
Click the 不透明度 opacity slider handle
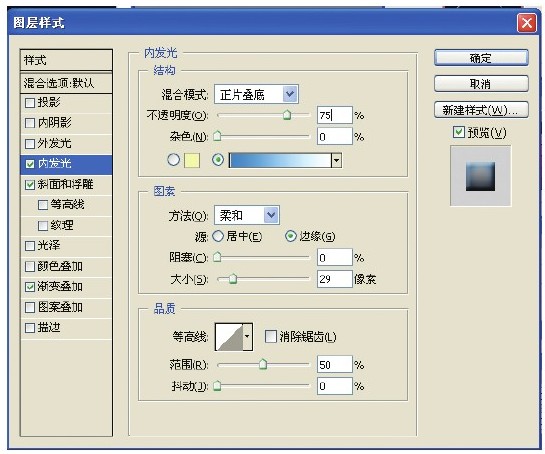(287, 115)
